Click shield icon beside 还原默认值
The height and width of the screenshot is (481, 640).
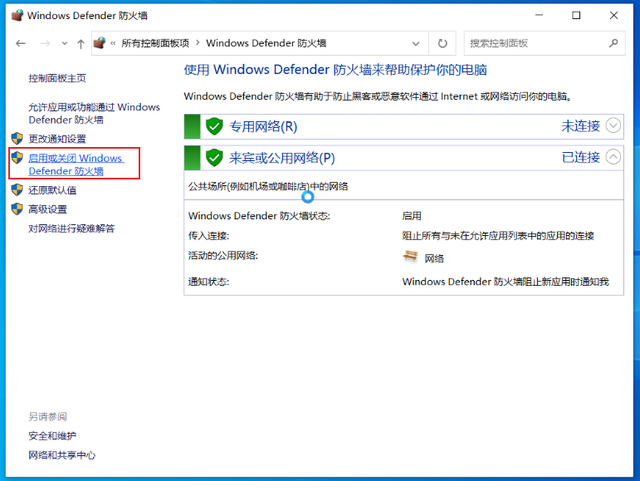point(17,190)
